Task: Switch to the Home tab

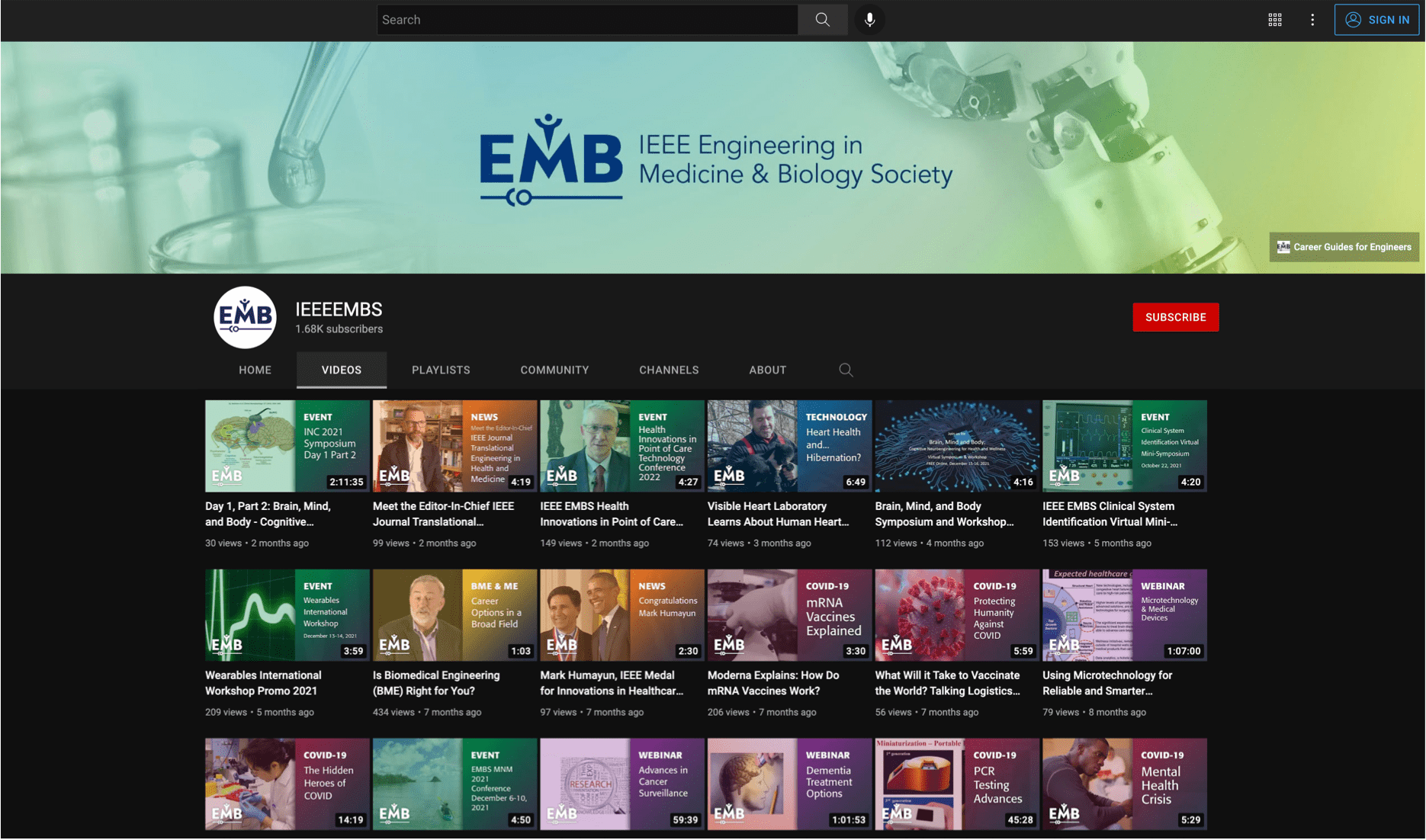Action: (x=255, y=370)
